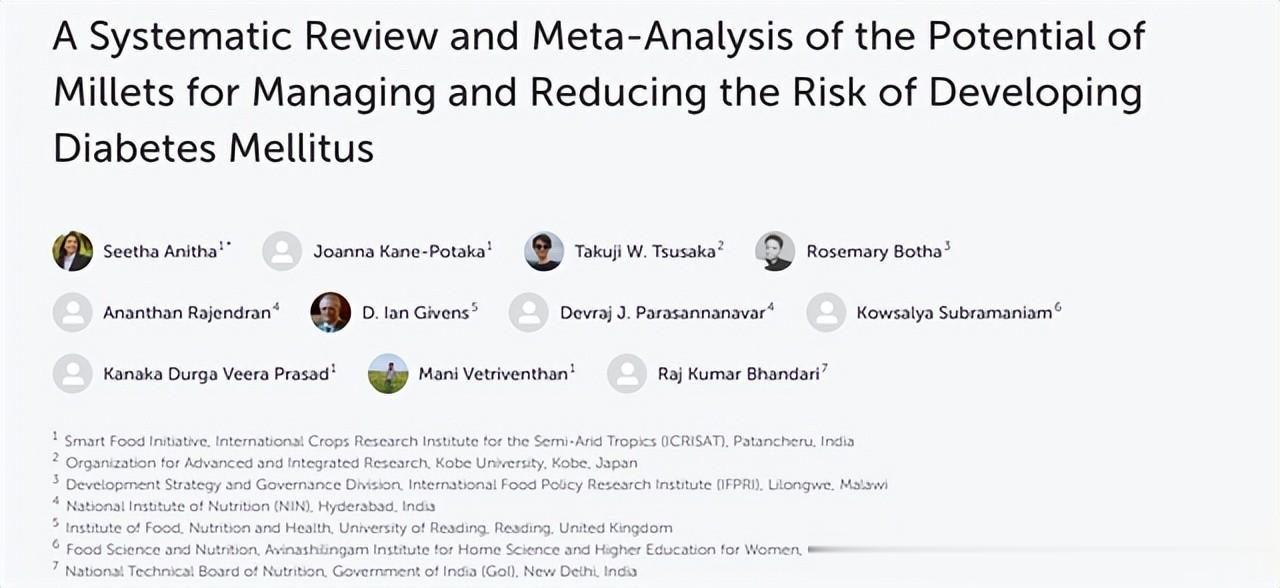This screenshot has height=588, width=1280.
Task: Click Devraj J. Parasannanavar's placeholder avatar
Action: click(x=528, y=312)
